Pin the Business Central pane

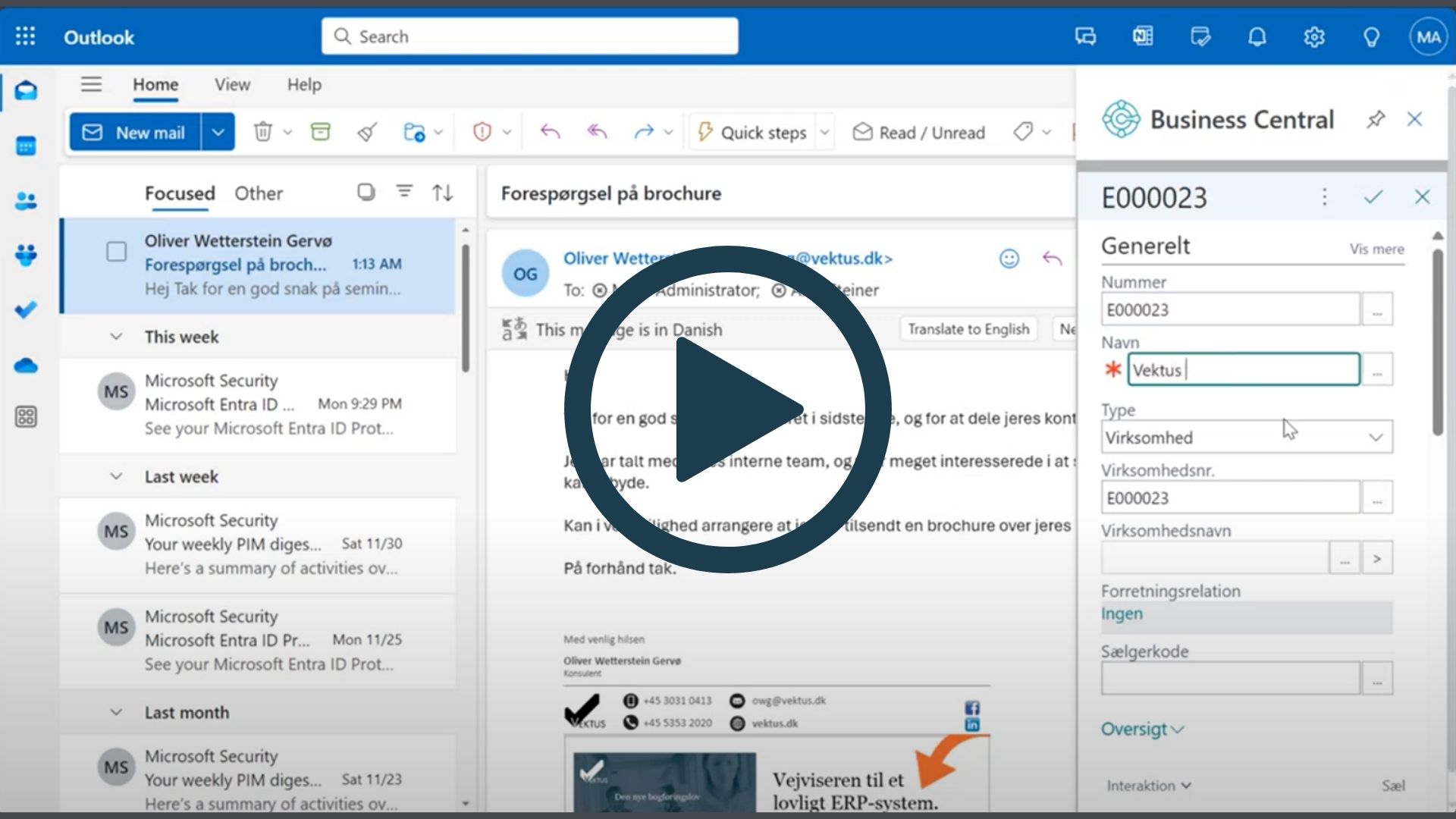[x=1376, y=119]
